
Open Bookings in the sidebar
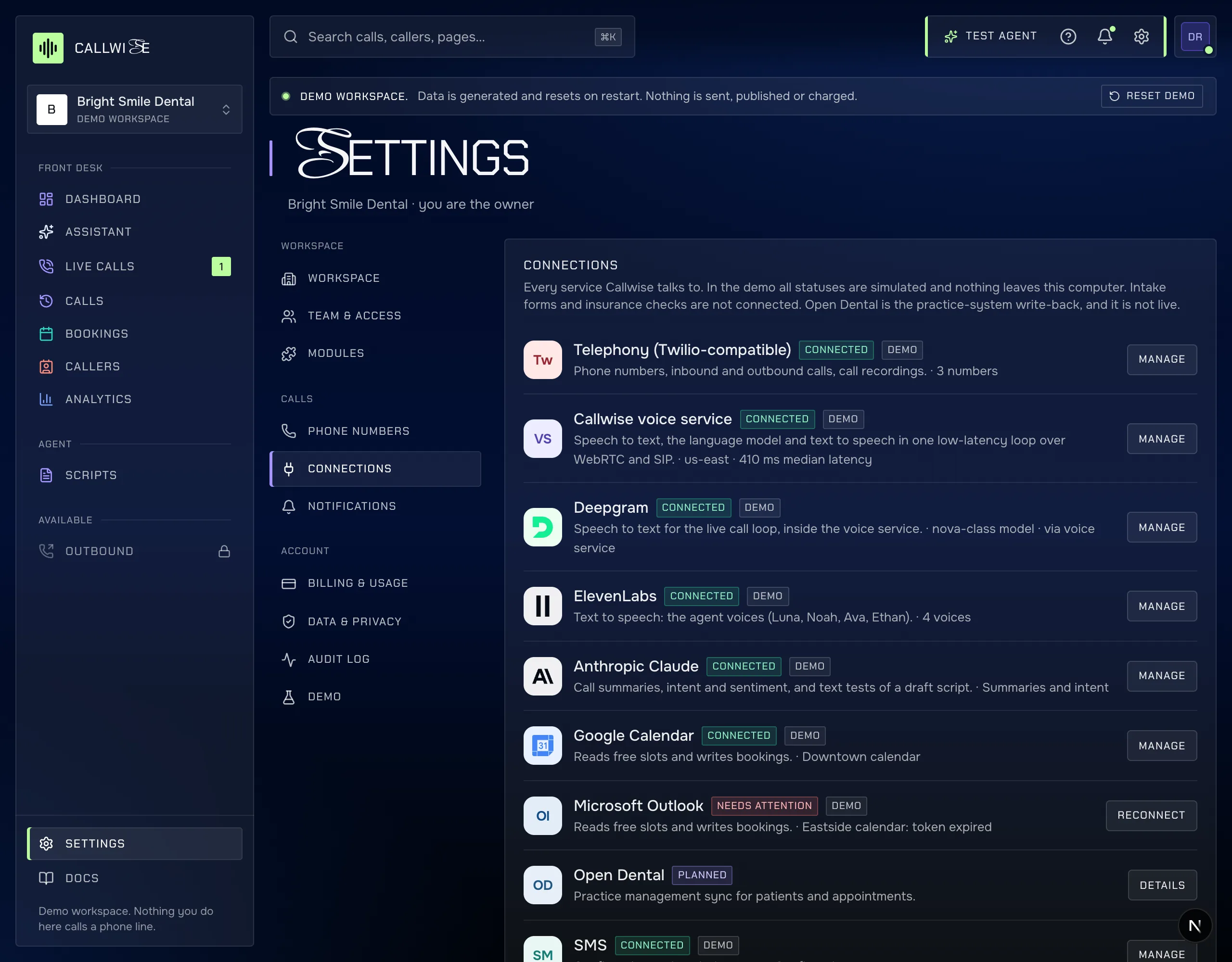point(135,334)
